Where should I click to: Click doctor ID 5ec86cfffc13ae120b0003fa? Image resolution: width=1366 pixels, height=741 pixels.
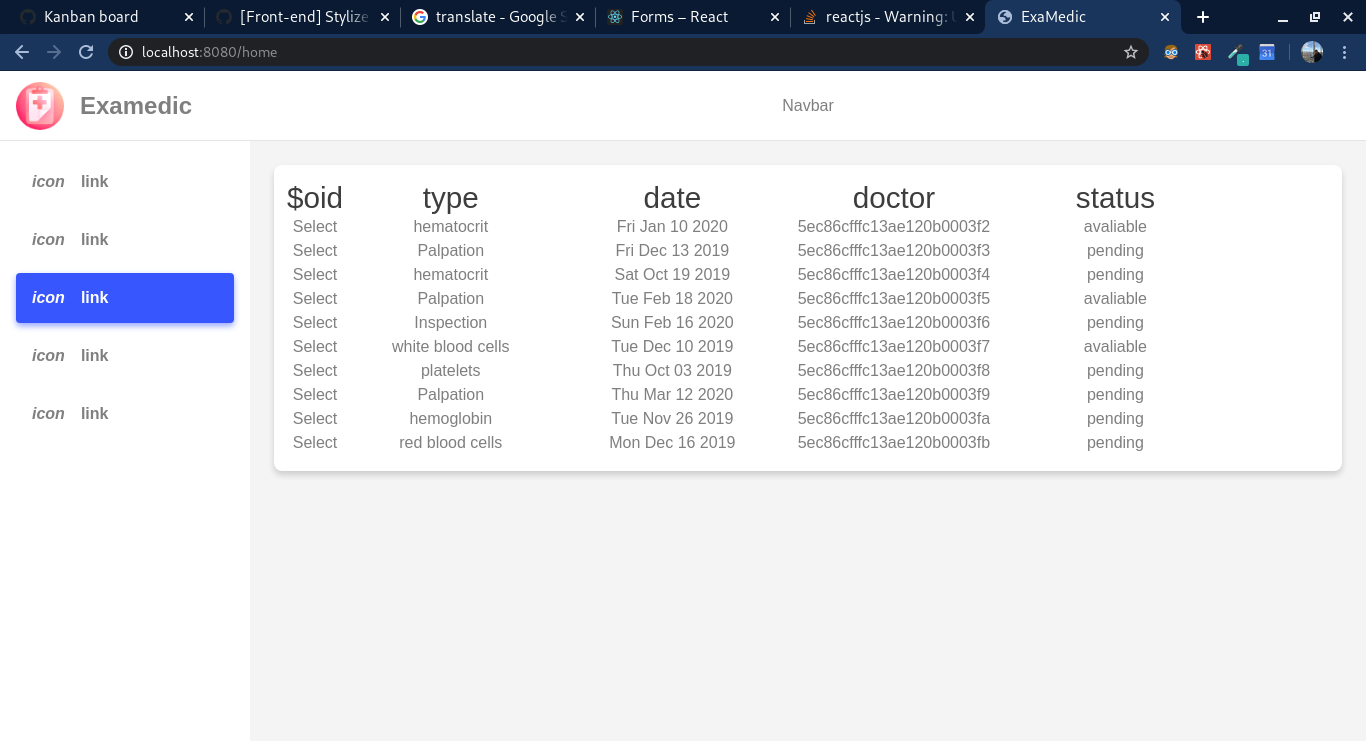[894, 419]
